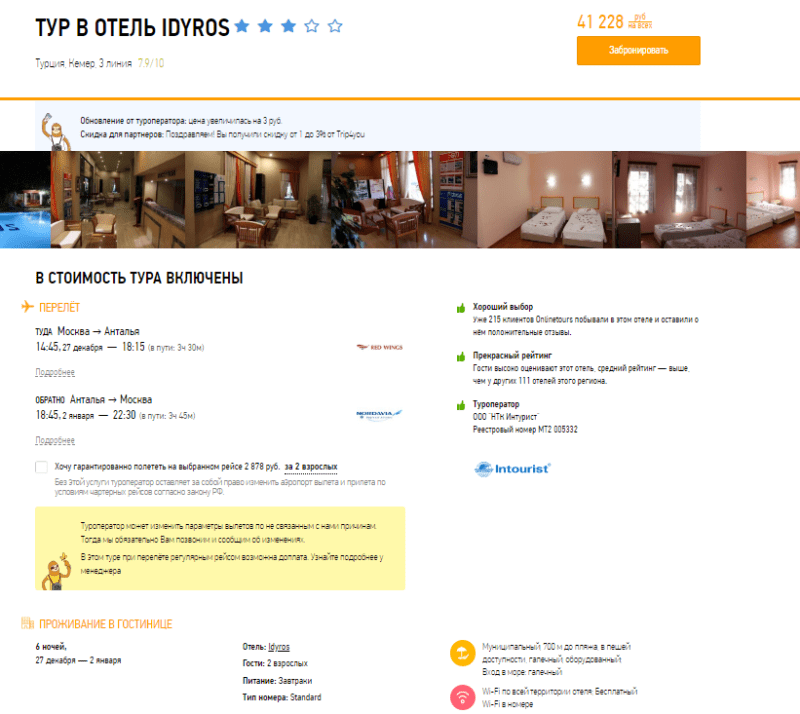The height and width of the screenshot is (714, 800).
Task: Click the 'В стоимость тура включены' heading
Action: click(139, 278)
